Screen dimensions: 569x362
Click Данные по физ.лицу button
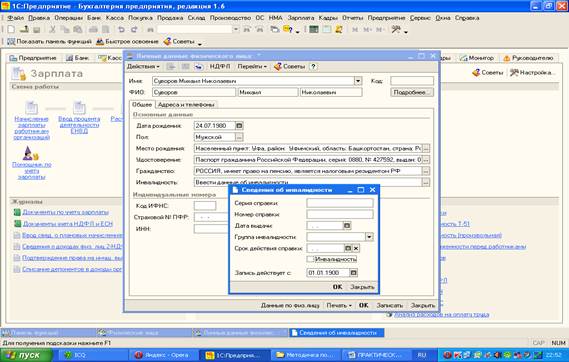coord(290,305)
